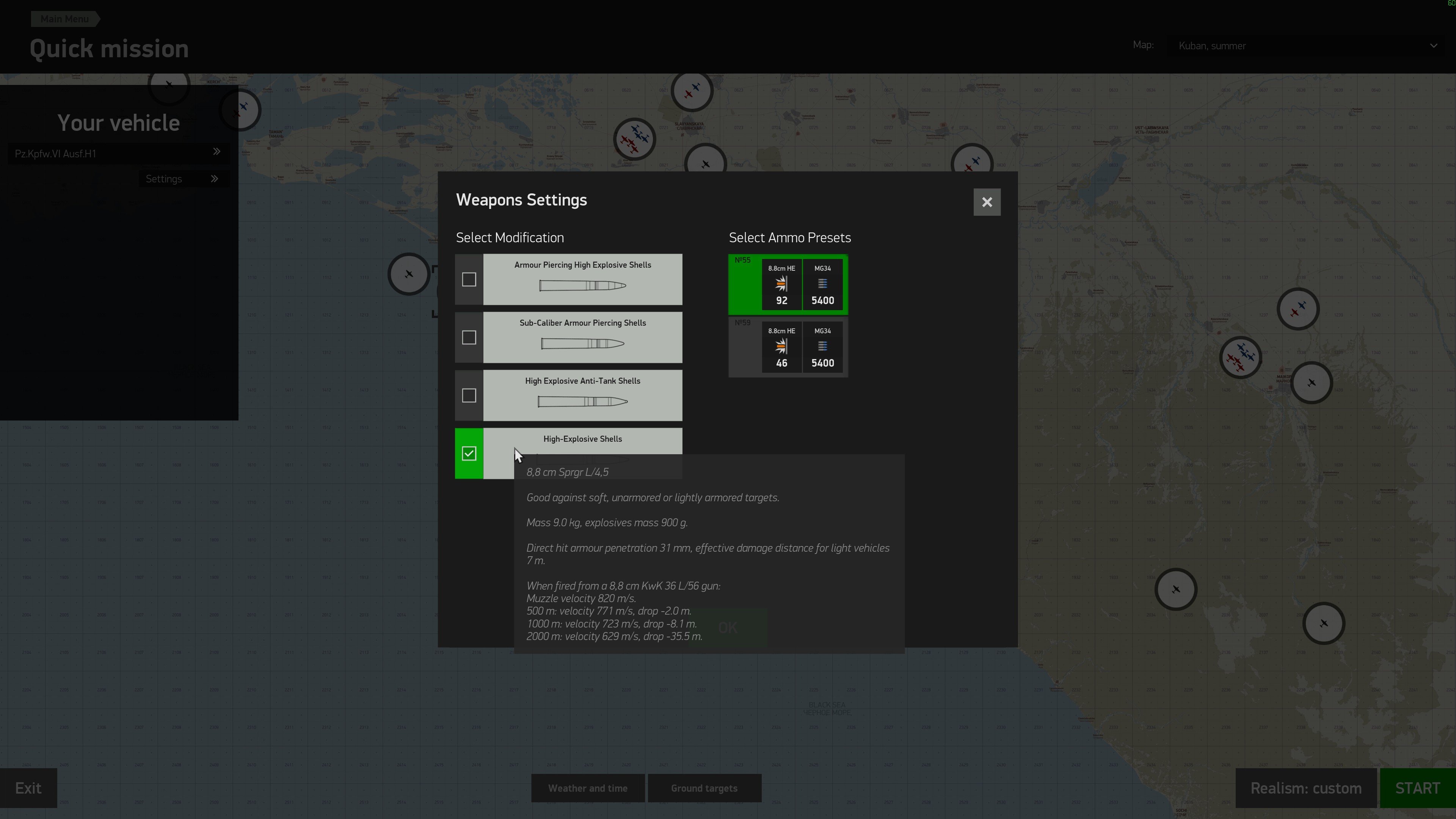Tick the High Explosive Anti-Tank Shells checkbox
The width and height of the screenshot is (1456, 819).
469,395
